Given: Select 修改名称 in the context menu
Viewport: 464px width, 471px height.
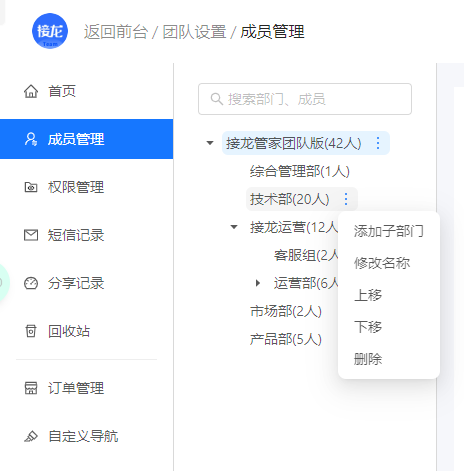Looking at the screenshot, I should click(x=382, y=263).
